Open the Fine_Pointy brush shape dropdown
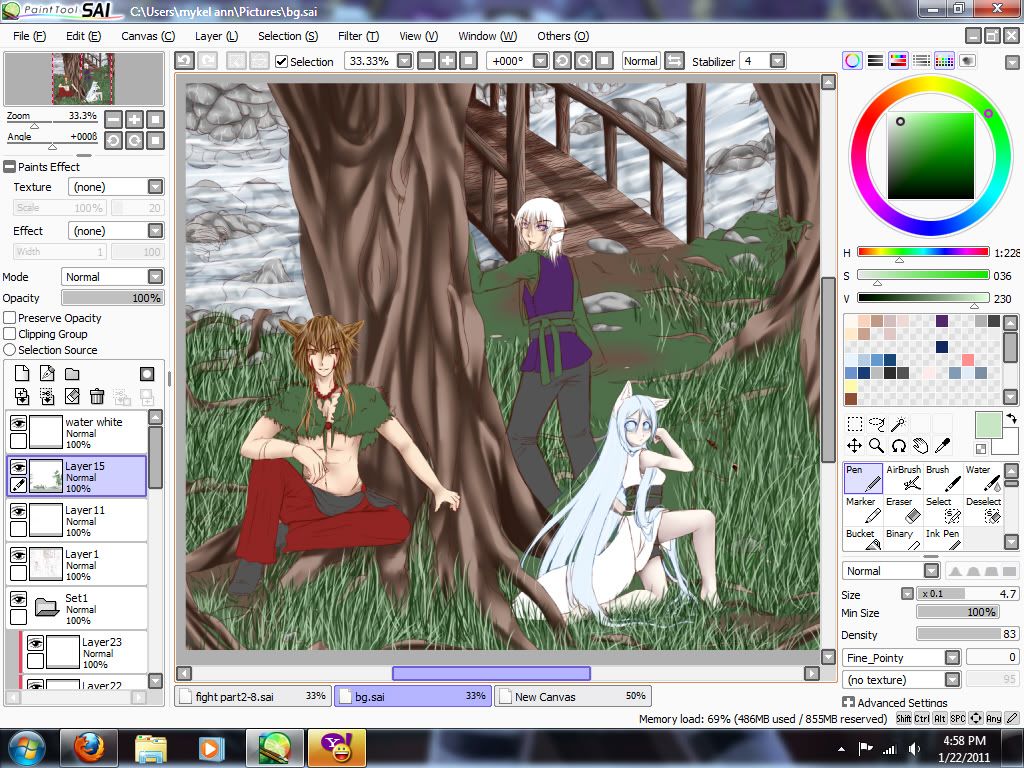 [x=952, y=657]
